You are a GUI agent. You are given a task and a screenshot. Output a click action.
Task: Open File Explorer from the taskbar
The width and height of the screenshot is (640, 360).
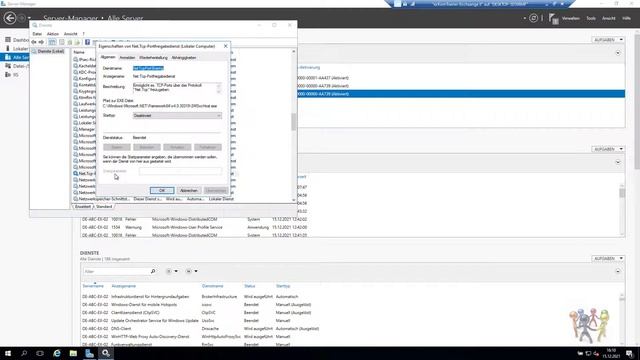point(73,353)
